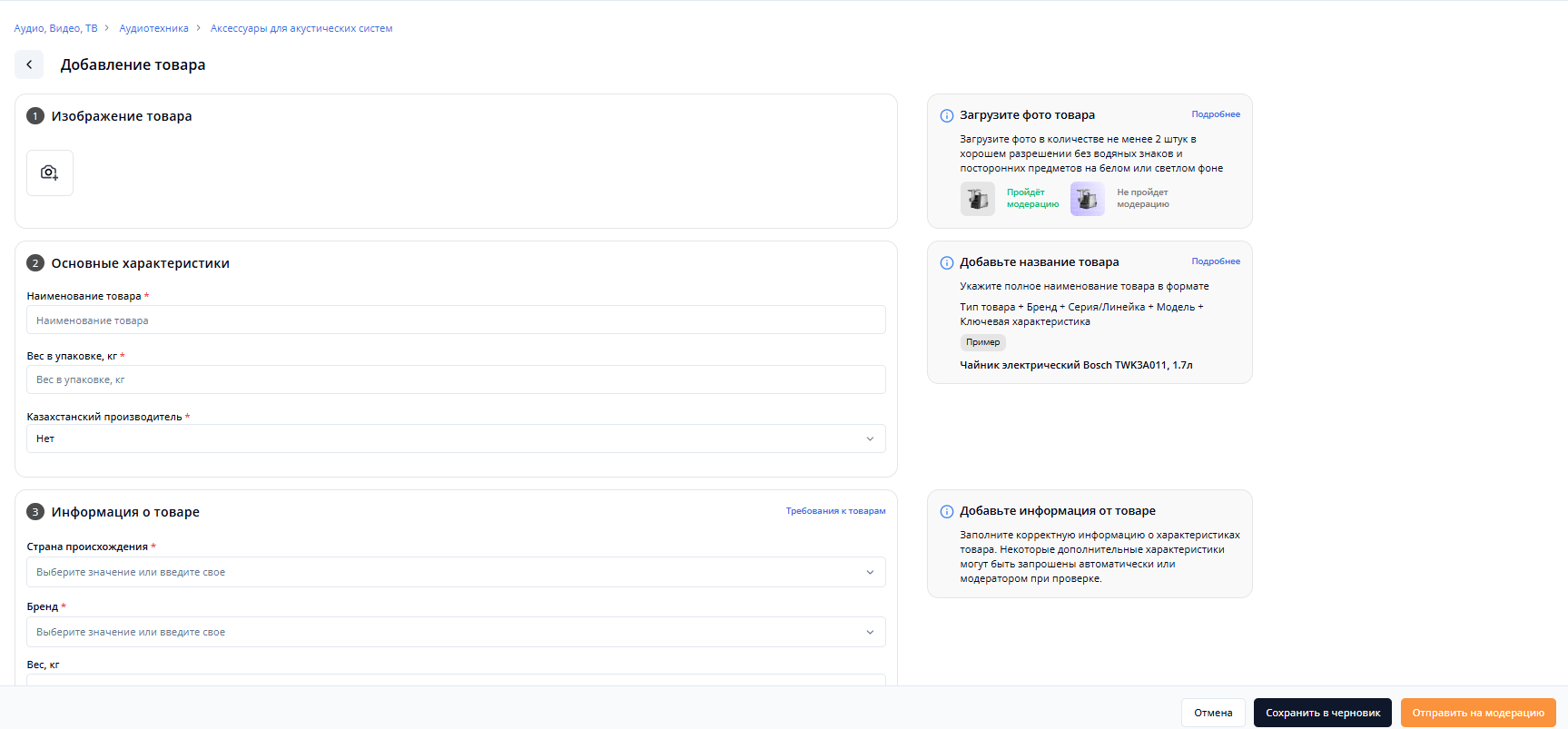
Task: Open the Бренд dropdown
Action: click(456, 632)
